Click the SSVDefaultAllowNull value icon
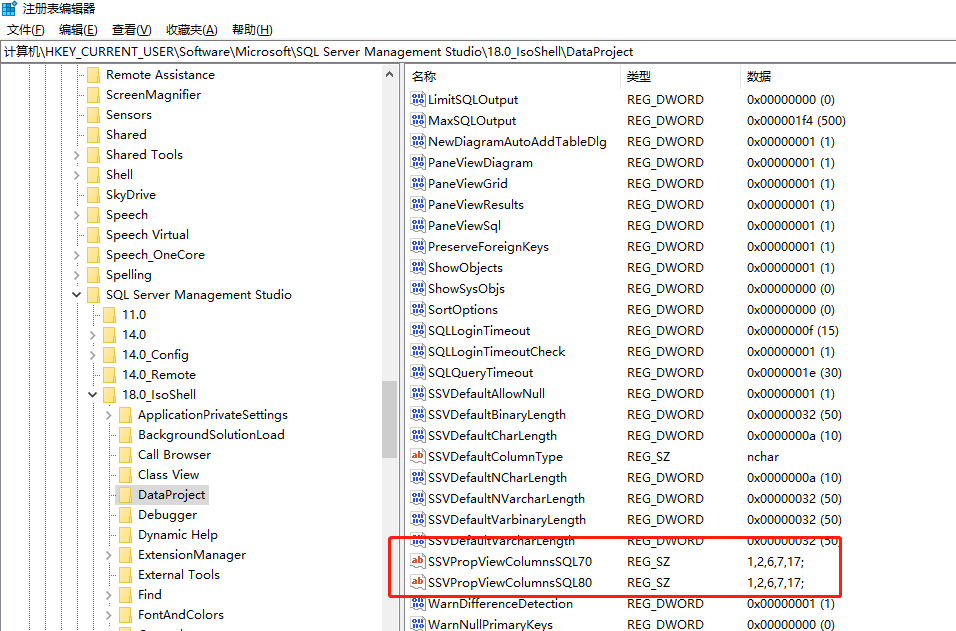 (x=418, y=393)
